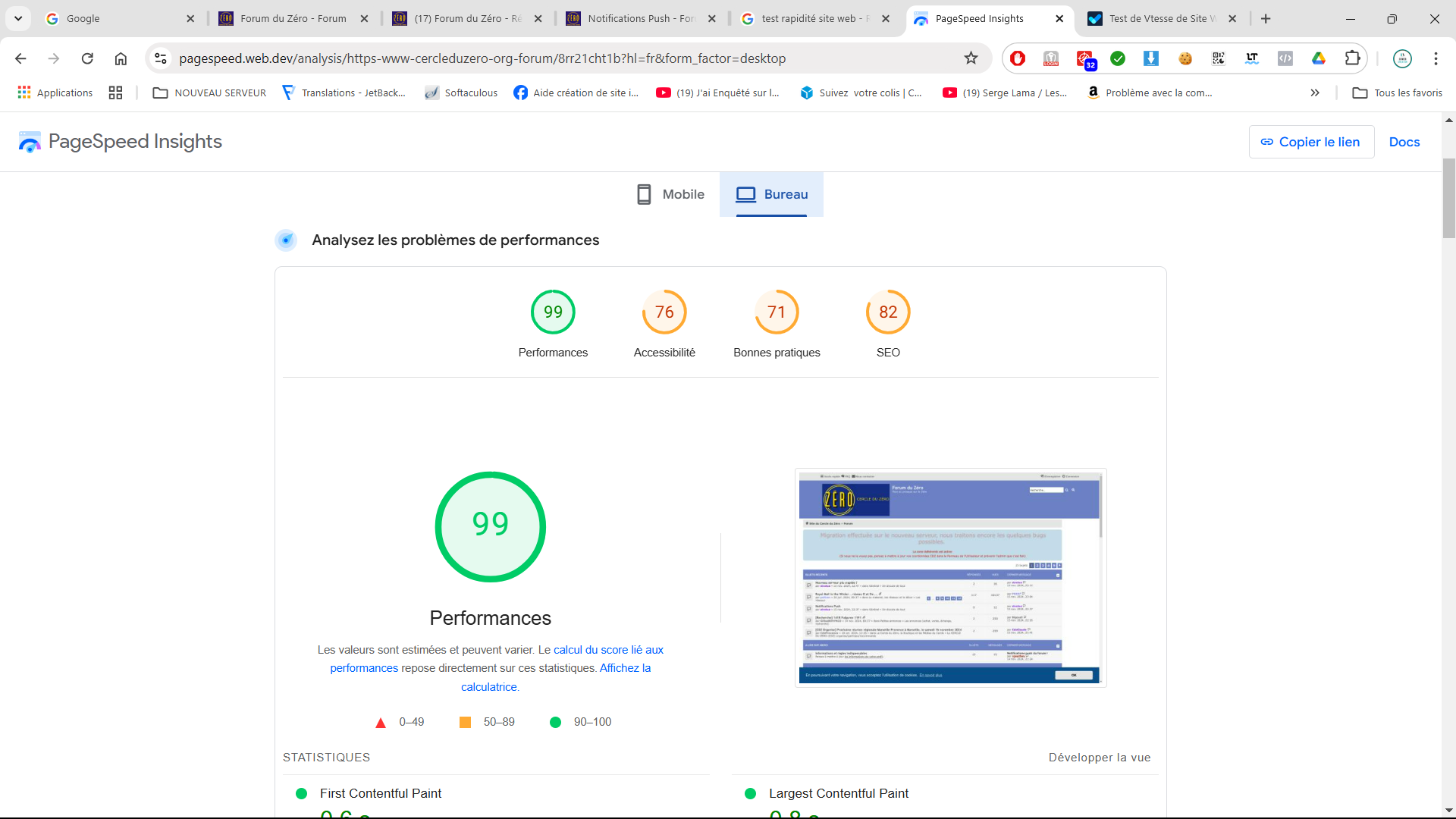Reload the page with the refresh icon
The width and height of the screenshot is (1456, 819).
click(x=87, y=58)
